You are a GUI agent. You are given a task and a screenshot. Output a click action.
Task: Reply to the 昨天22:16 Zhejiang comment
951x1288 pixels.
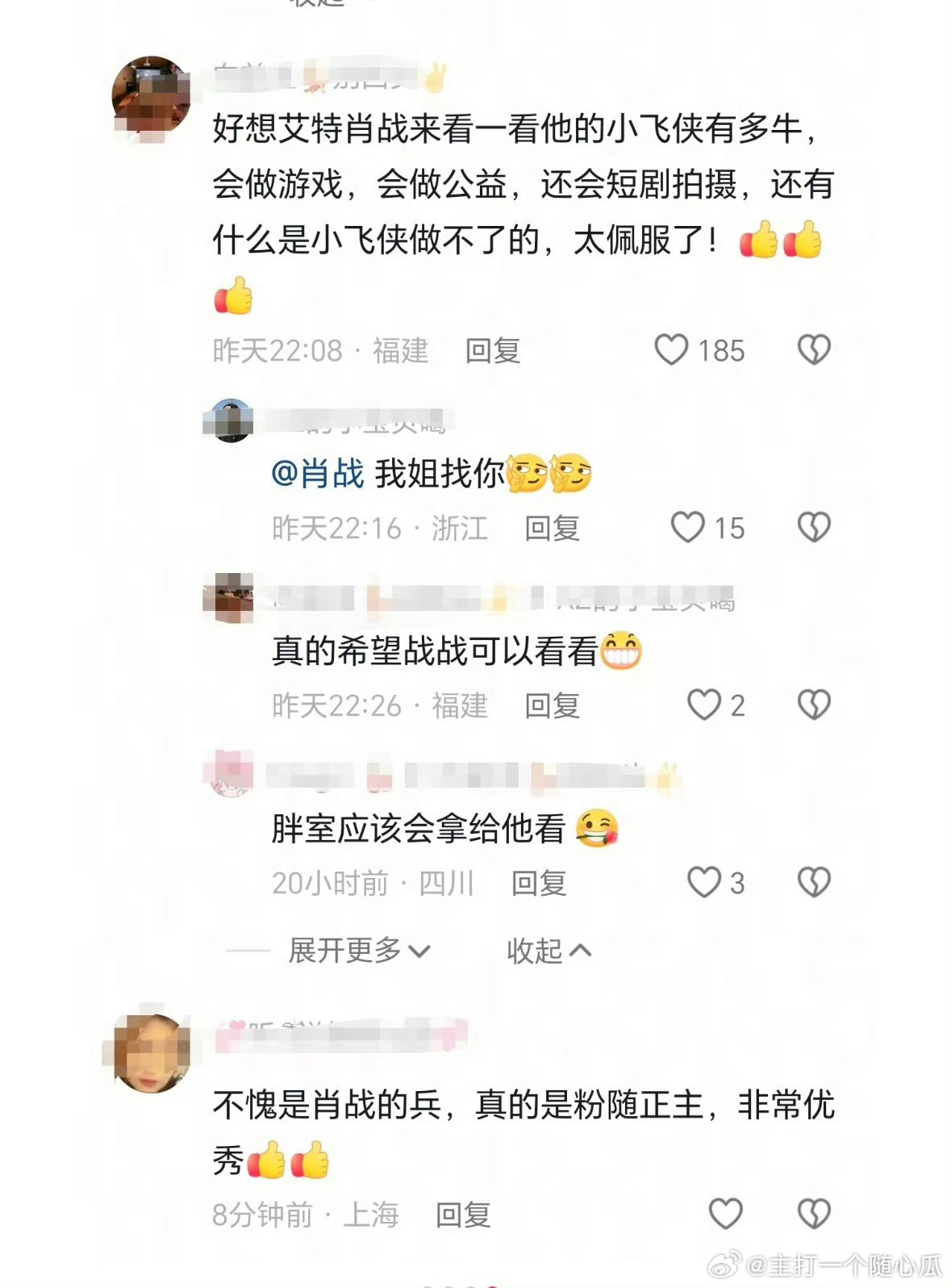point(553,529)
